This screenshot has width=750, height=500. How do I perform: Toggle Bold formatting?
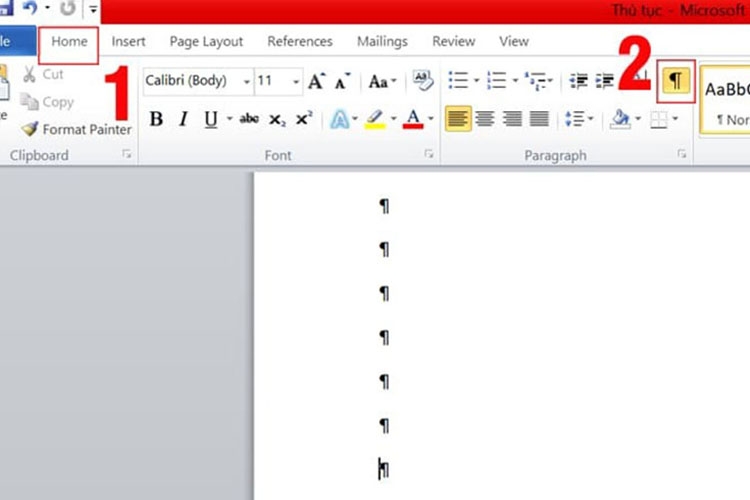156,119
